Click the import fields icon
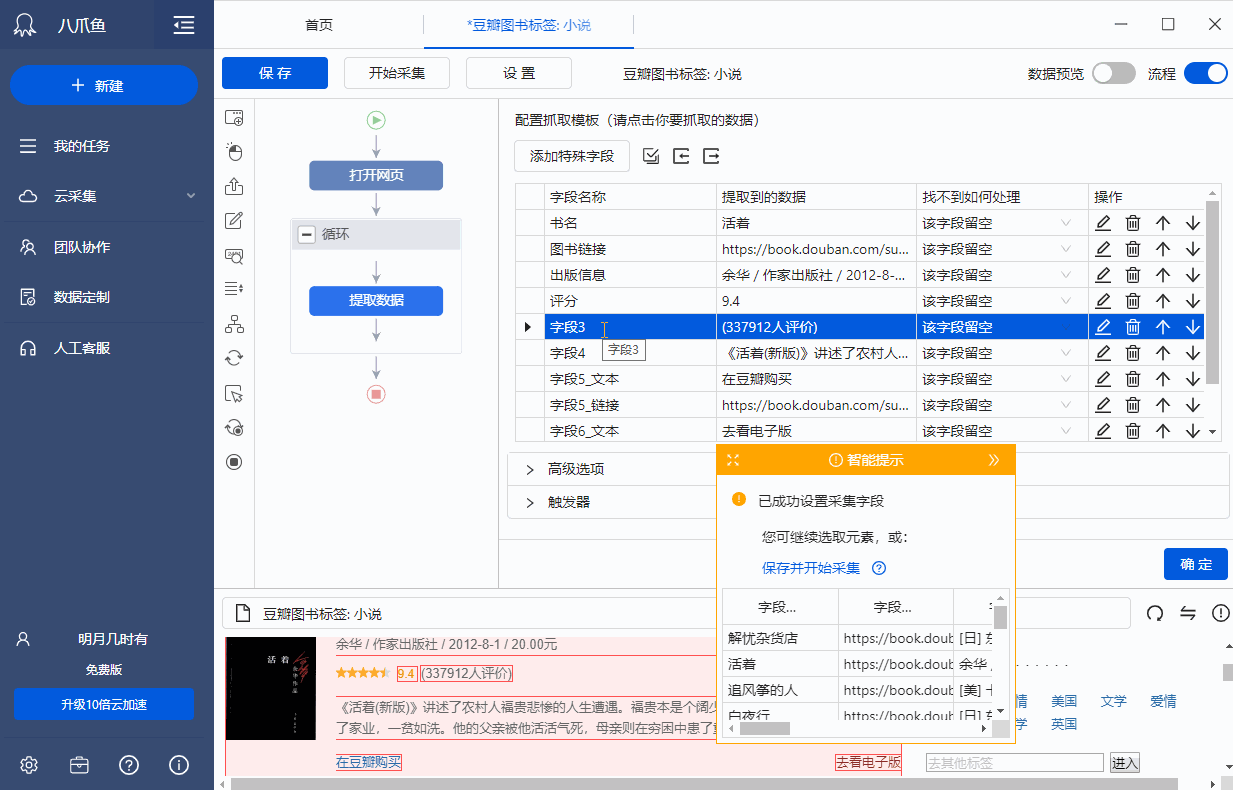The width and height of the screenshot is (1233, 790). pos(681,156)
